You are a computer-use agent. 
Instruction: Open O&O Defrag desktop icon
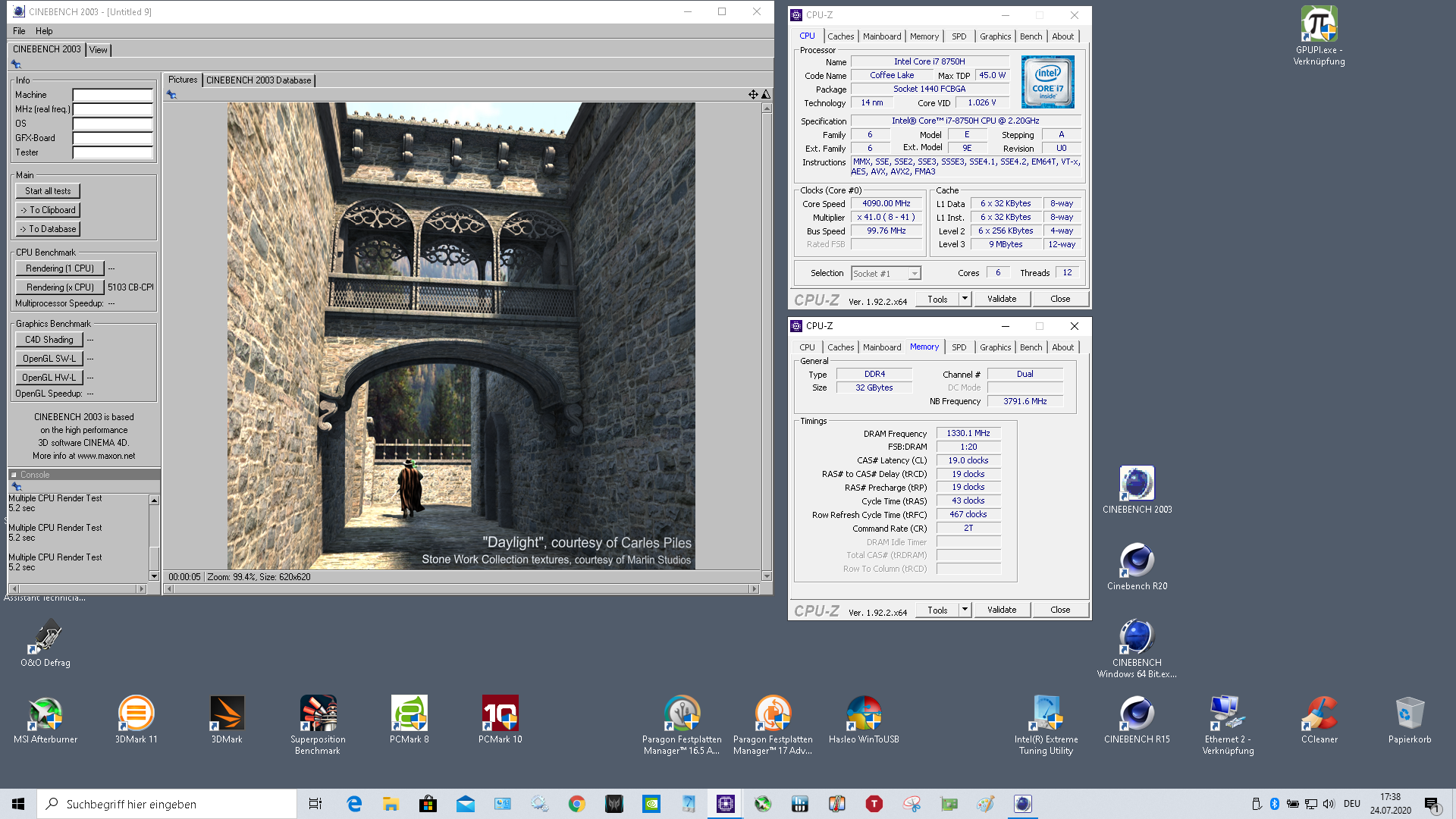[45, 643]
